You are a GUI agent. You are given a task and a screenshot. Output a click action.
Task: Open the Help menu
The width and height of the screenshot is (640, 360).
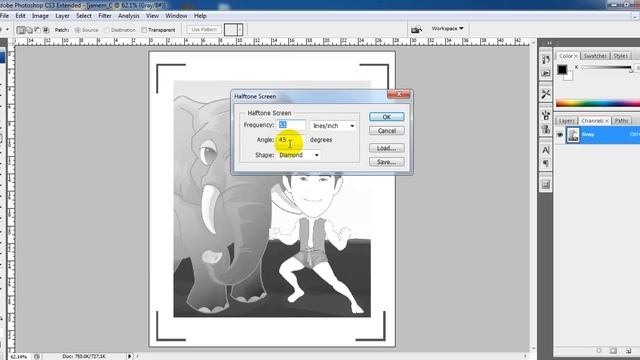pos(200,16)
